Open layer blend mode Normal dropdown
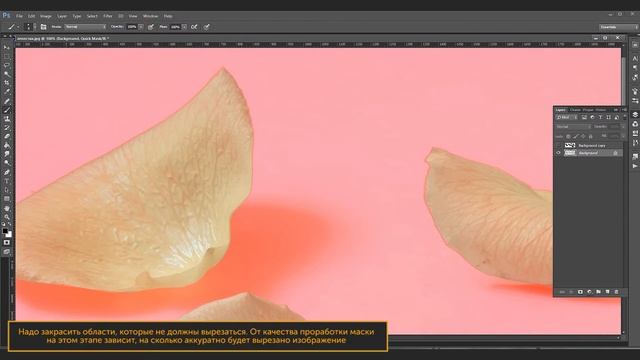 click(x=573, y=127)
